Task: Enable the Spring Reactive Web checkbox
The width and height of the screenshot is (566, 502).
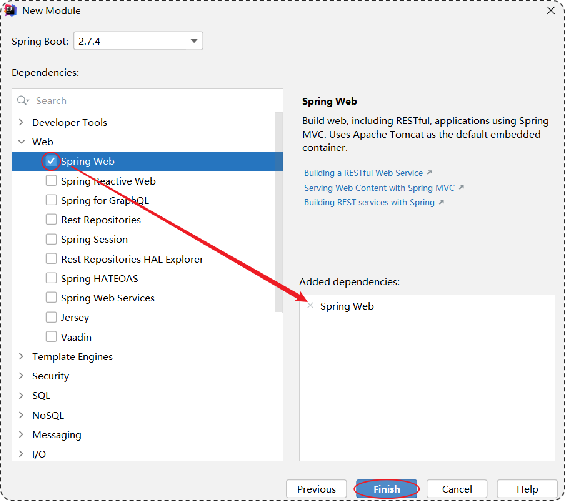Action: 51,180
